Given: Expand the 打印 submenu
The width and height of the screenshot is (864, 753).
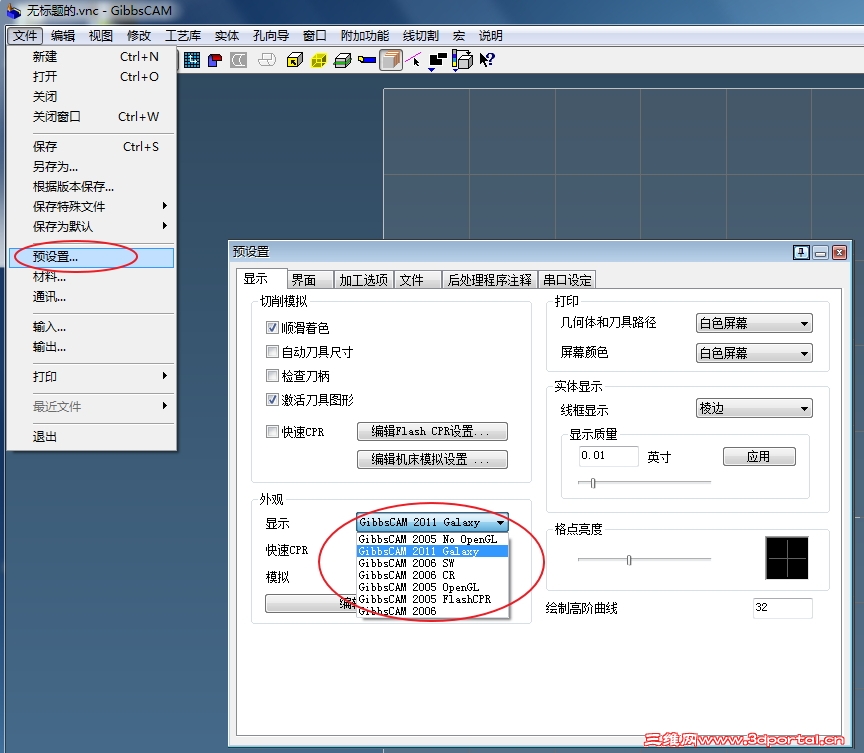Looking at the screenshot, I should point(91,377).
